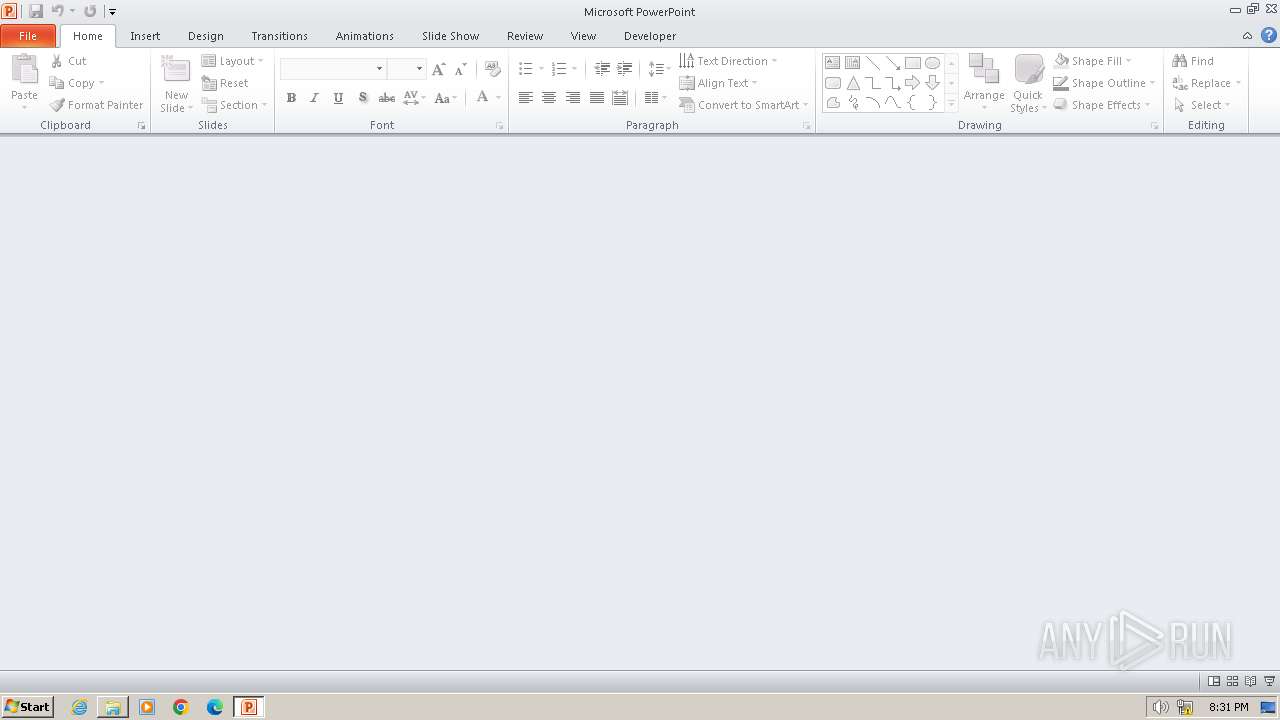1280x720 pixels.
Task: Select the Text Box shape
Action: 832,62
